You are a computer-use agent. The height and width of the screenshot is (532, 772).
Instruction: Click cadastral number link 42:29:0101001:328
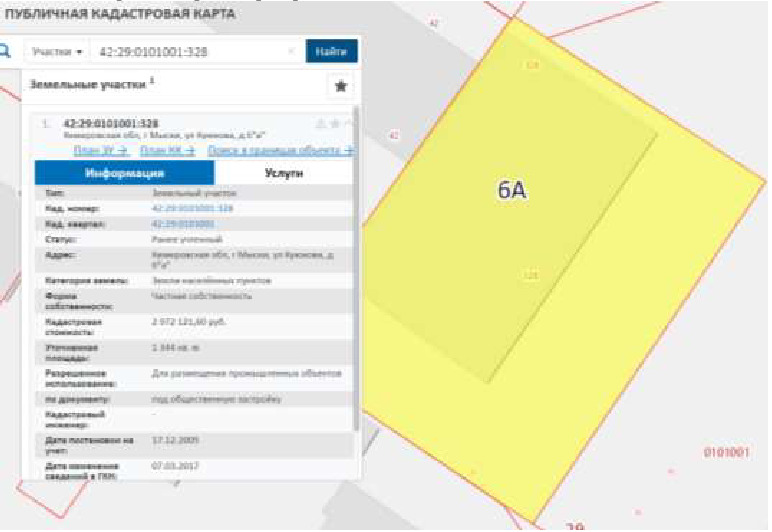(x=192, y=208)
